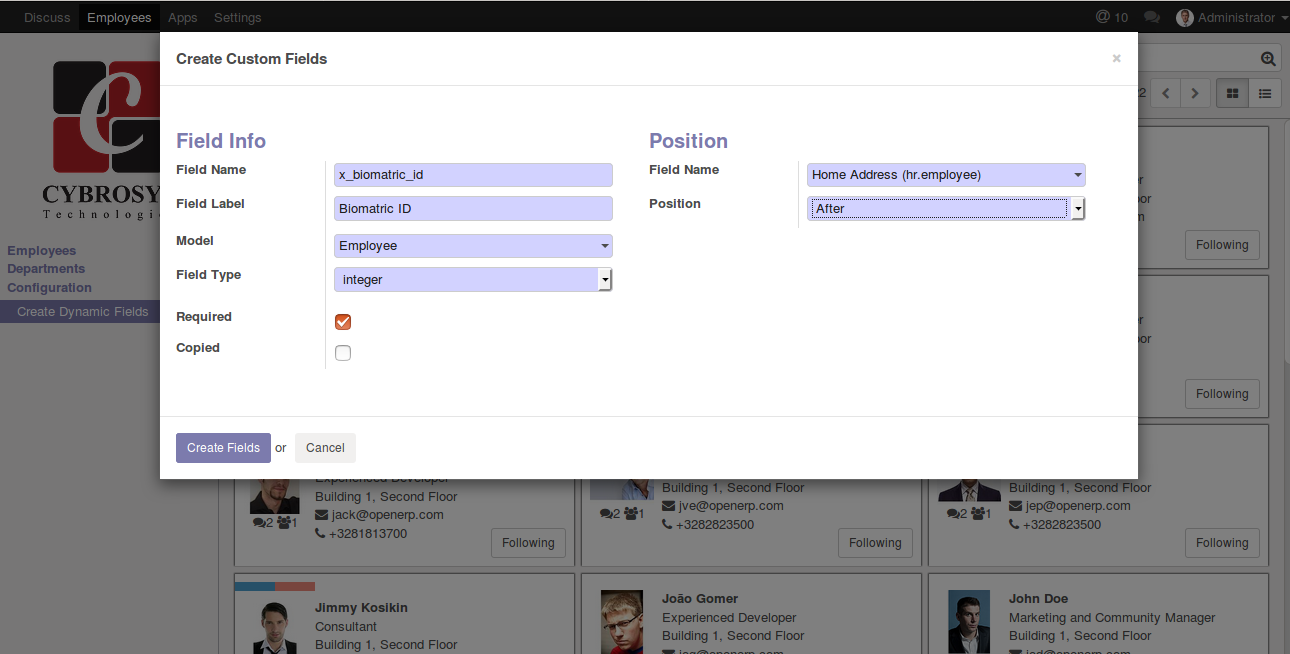Viewport: 1290px width, 654px height.
Task: Go to next page of employees
Action: 1195,93
